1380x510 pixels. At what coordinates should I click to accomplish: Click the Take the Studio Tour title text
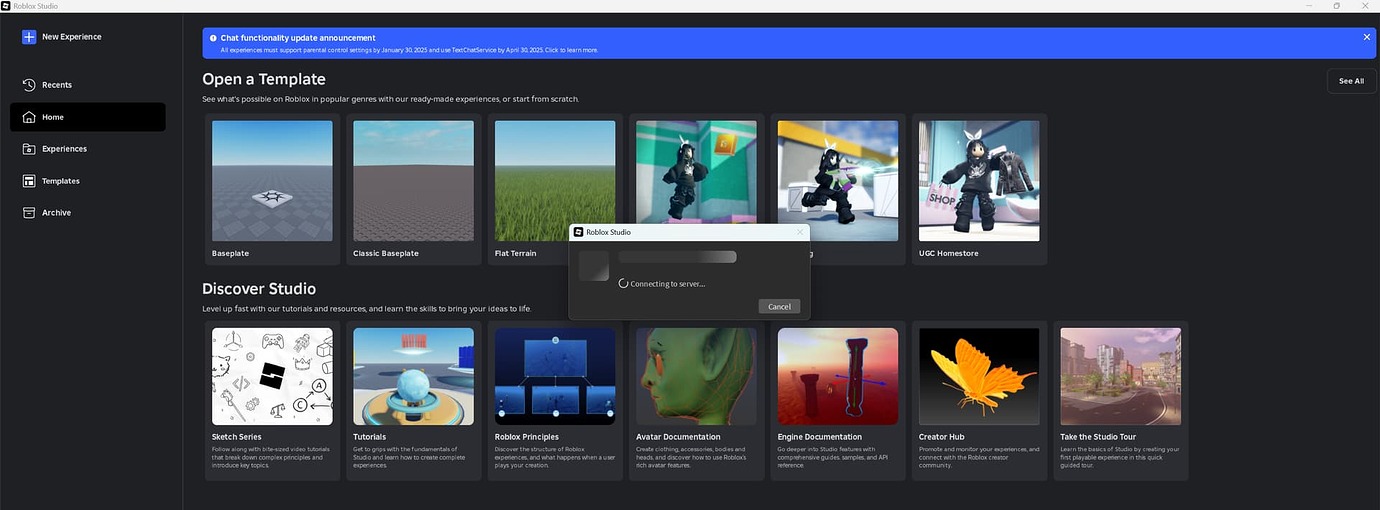point(1098,437)
